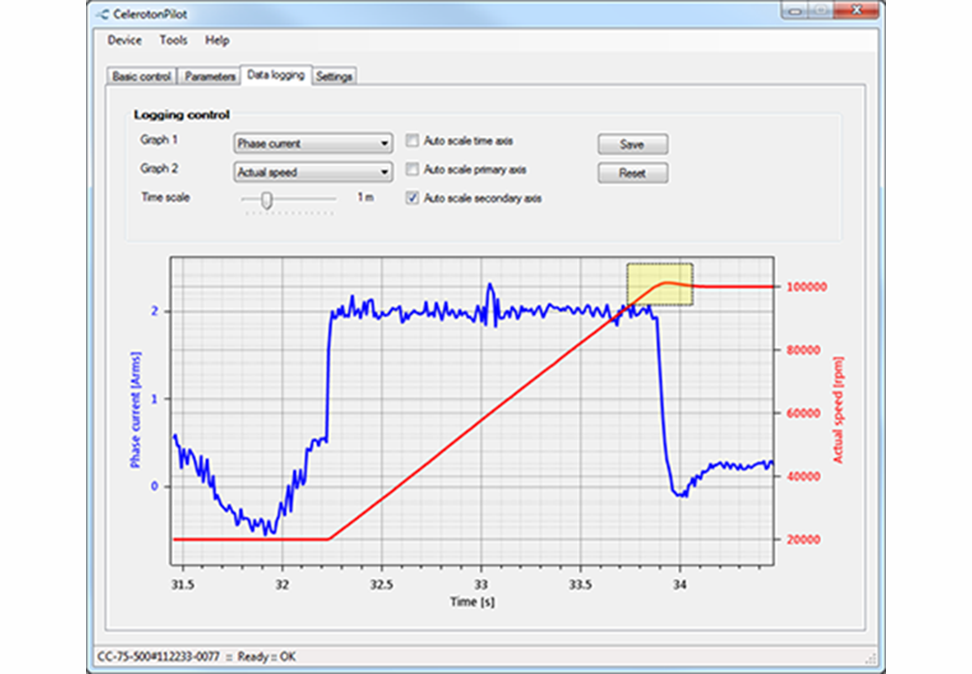Screen dimensions: 972x674
Task: Uncheck Auto scale secondary axis
Action: coord(412,199)
